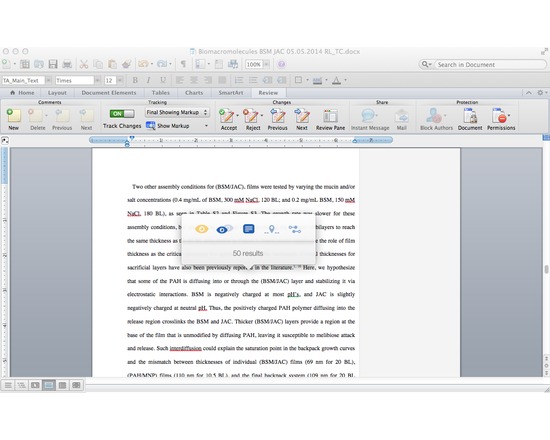The width and height of the screenshot is (550, 440).
Task: Open the font size 12 dropdown
Action: coord(120,80)
